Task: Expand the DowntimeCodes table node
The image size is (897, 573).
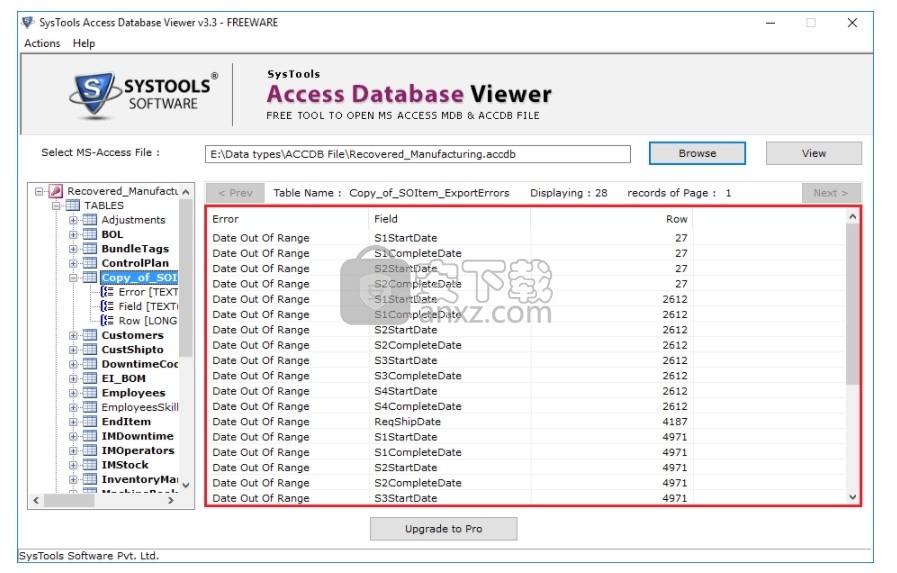Action: click(x=73, y=364)
